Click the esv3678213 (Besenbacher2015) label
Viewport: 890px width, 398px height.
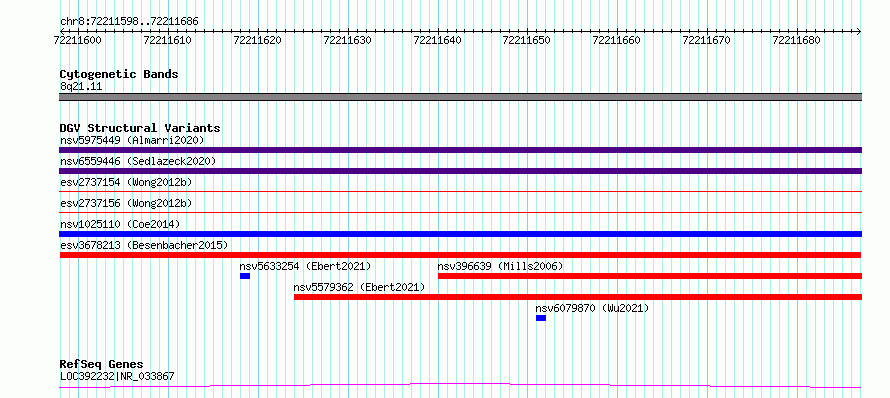click(x=144, y=245)
